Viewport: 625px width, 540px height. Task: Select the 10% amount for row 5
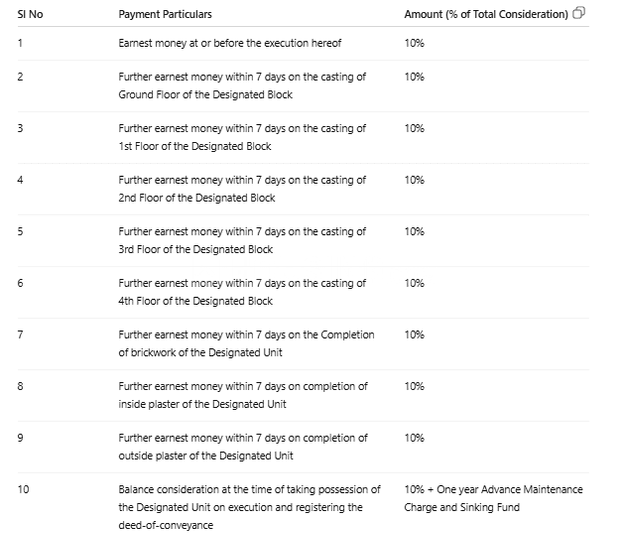pos(414,232)
